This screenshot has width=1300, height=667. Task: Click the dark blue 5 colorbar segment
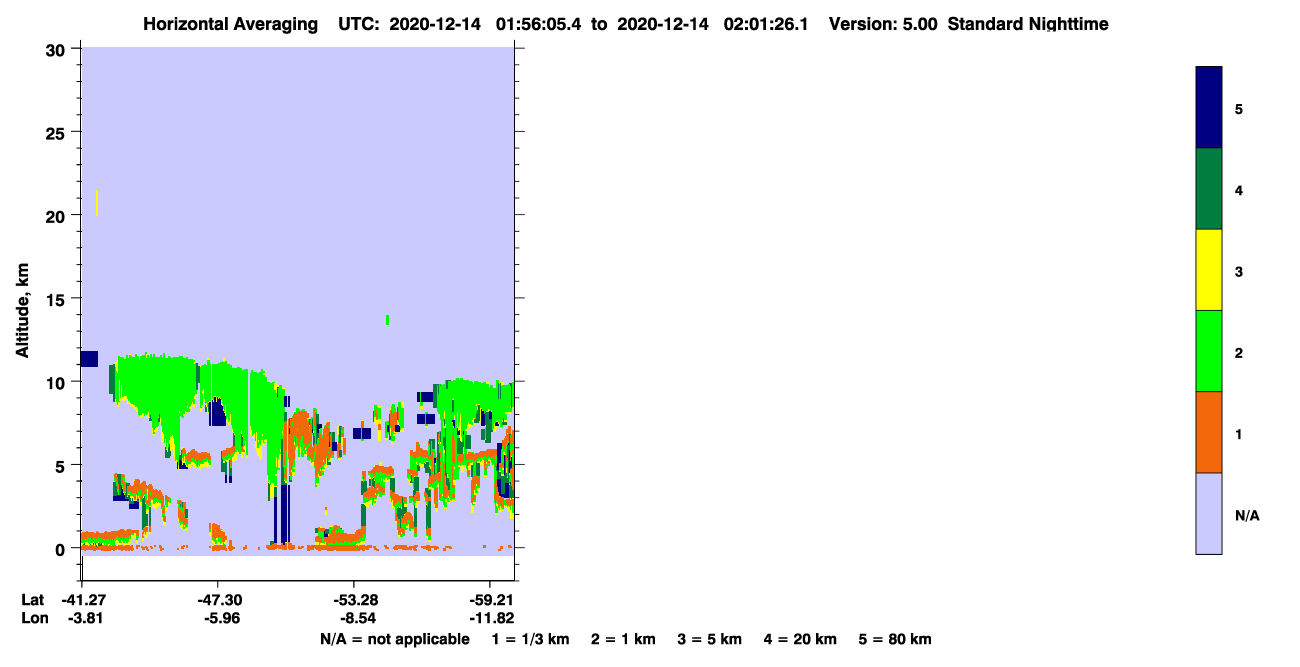(x=1209, y=108)
